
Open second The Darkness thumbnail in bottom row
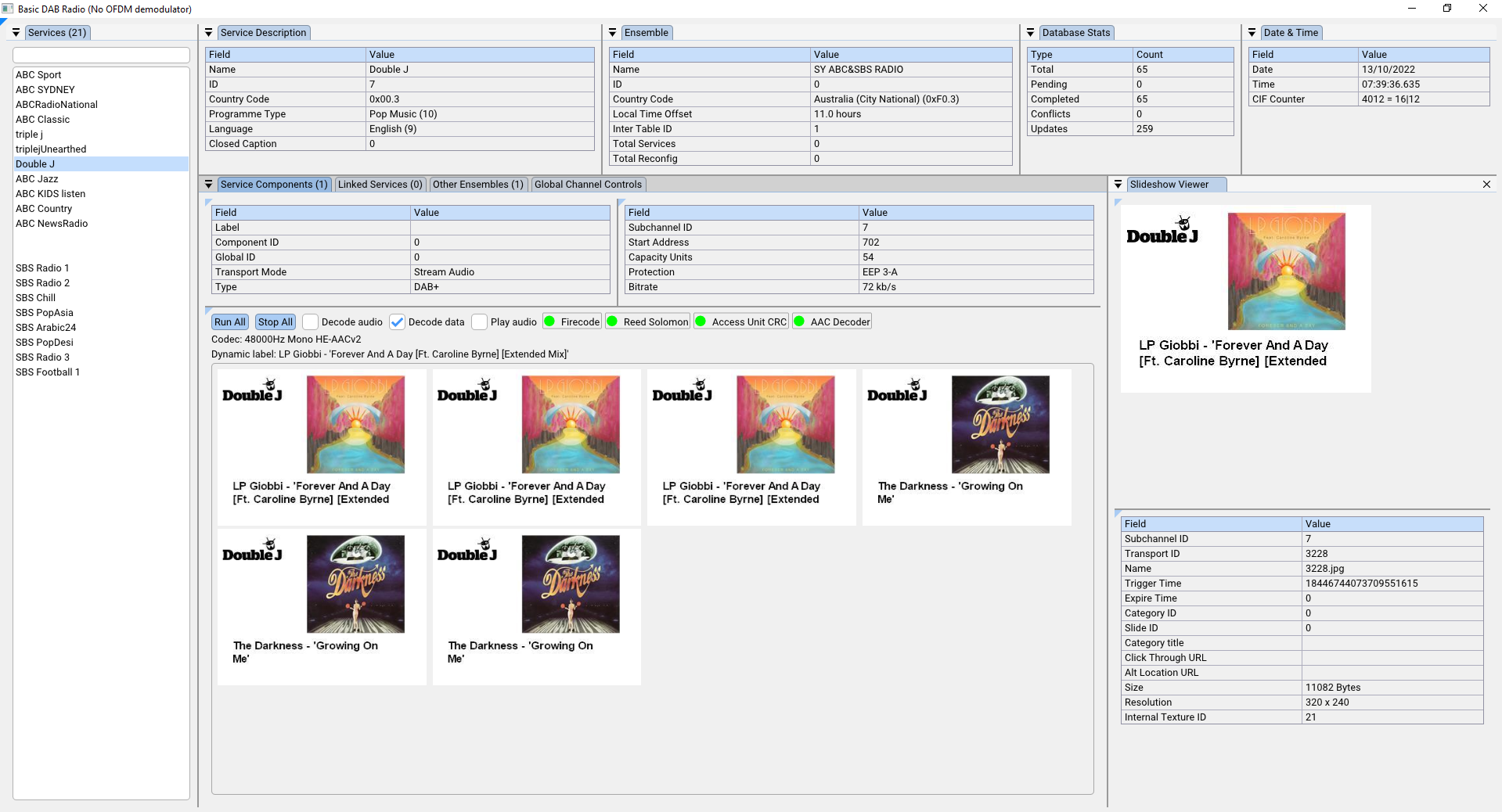(537, 607)
